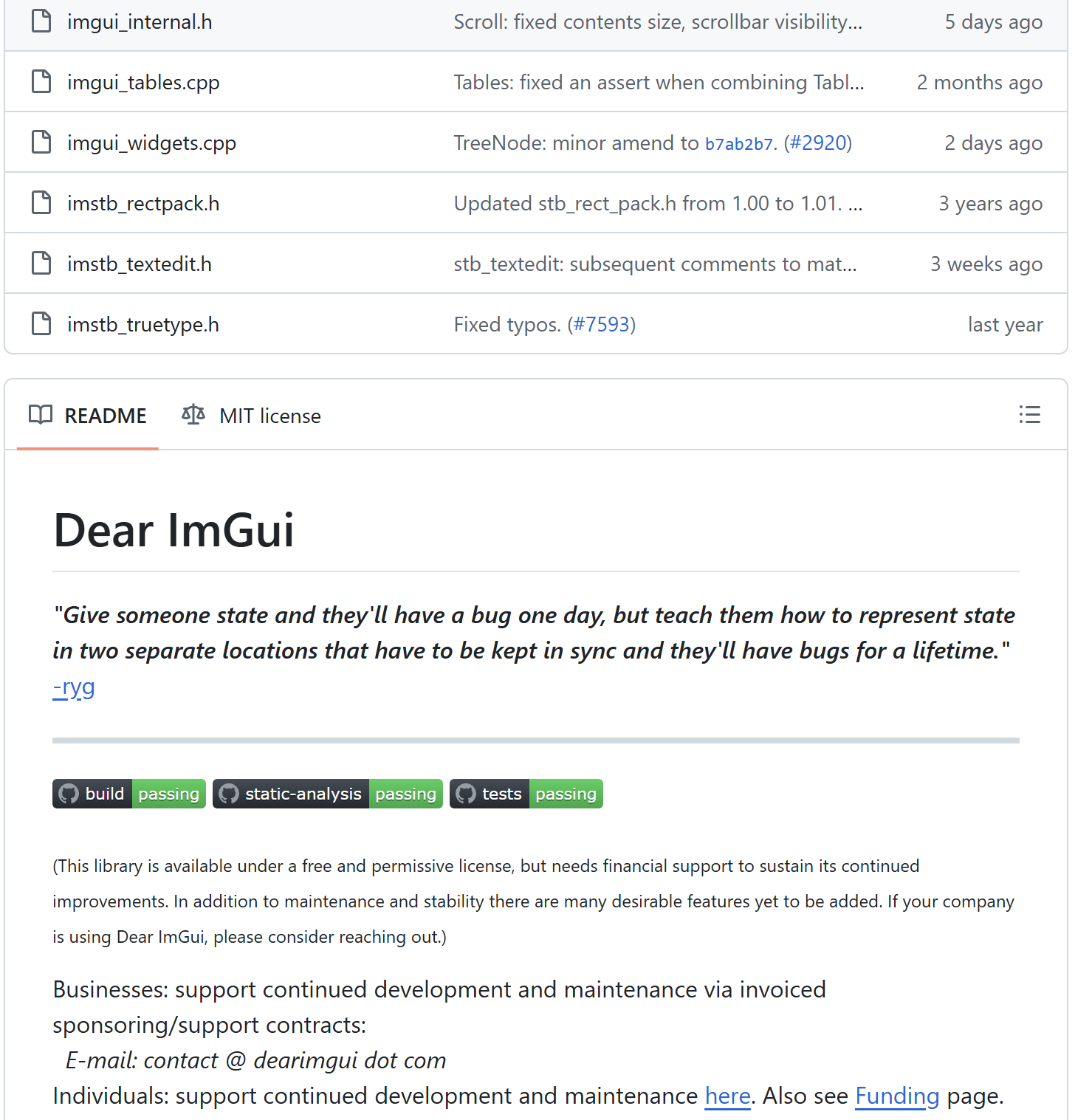The height and width of the screenshot is (1120, 1075).
Task: Click '2 days ago' timestamp
Action: [994, 143]
